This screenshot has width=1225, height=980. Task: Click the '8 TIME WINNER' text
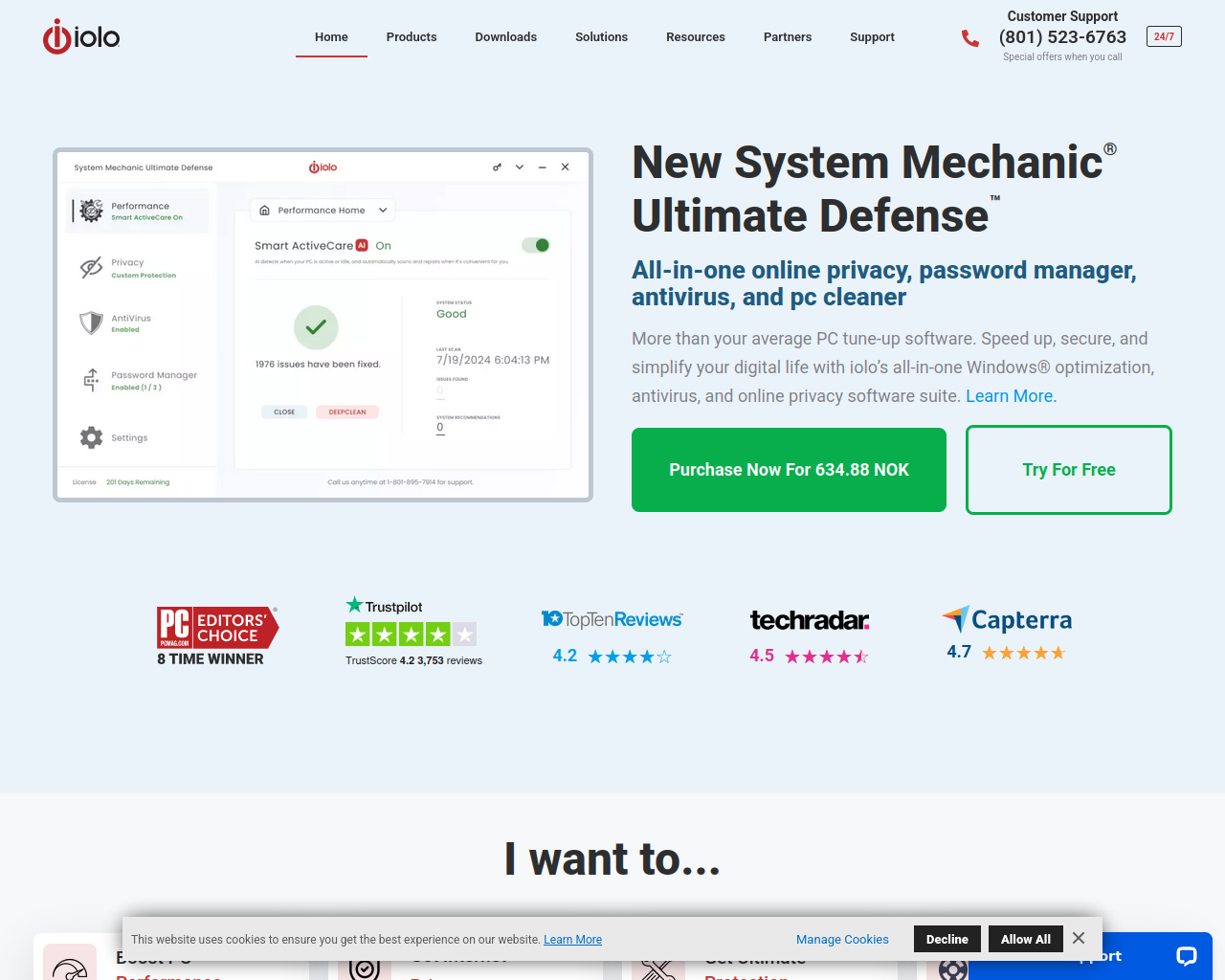tap(211, 658)
